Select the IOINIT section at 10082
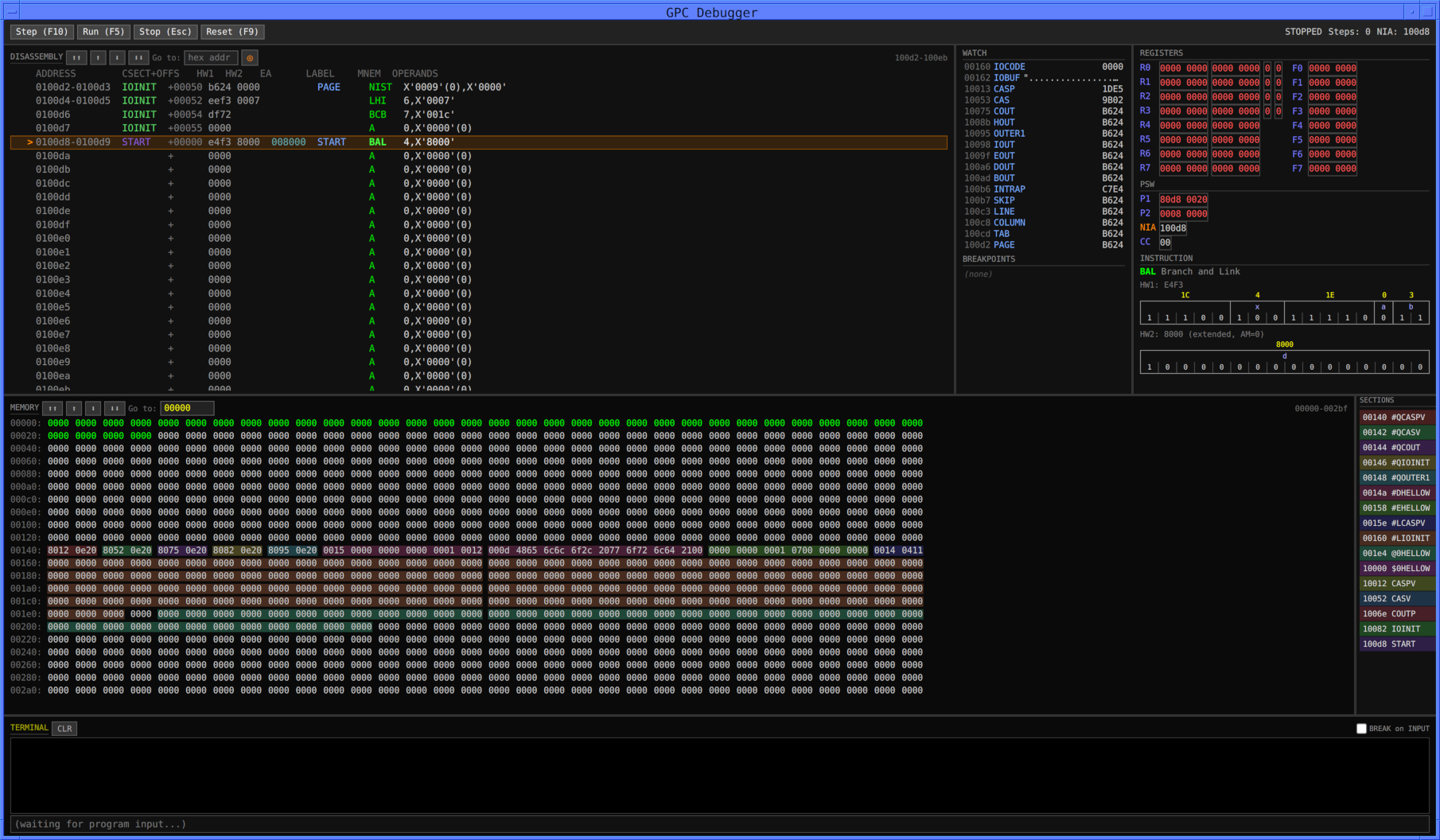Image resolution: width=1440 pixels, height=840 pixels. coord(1396,629)
